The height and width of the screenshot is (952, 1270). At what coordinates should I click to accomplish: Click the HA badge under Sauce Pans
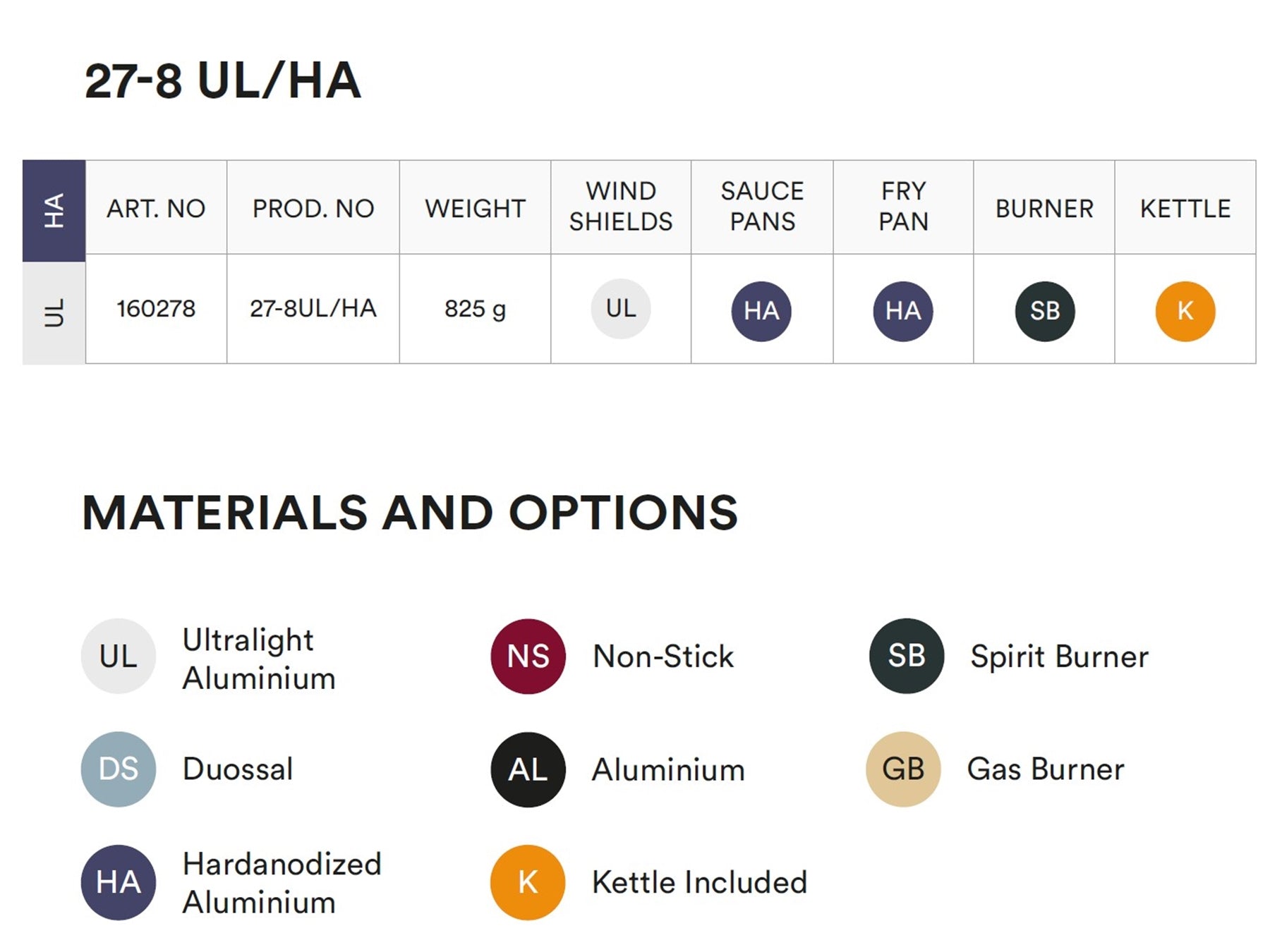pos(761,311)
